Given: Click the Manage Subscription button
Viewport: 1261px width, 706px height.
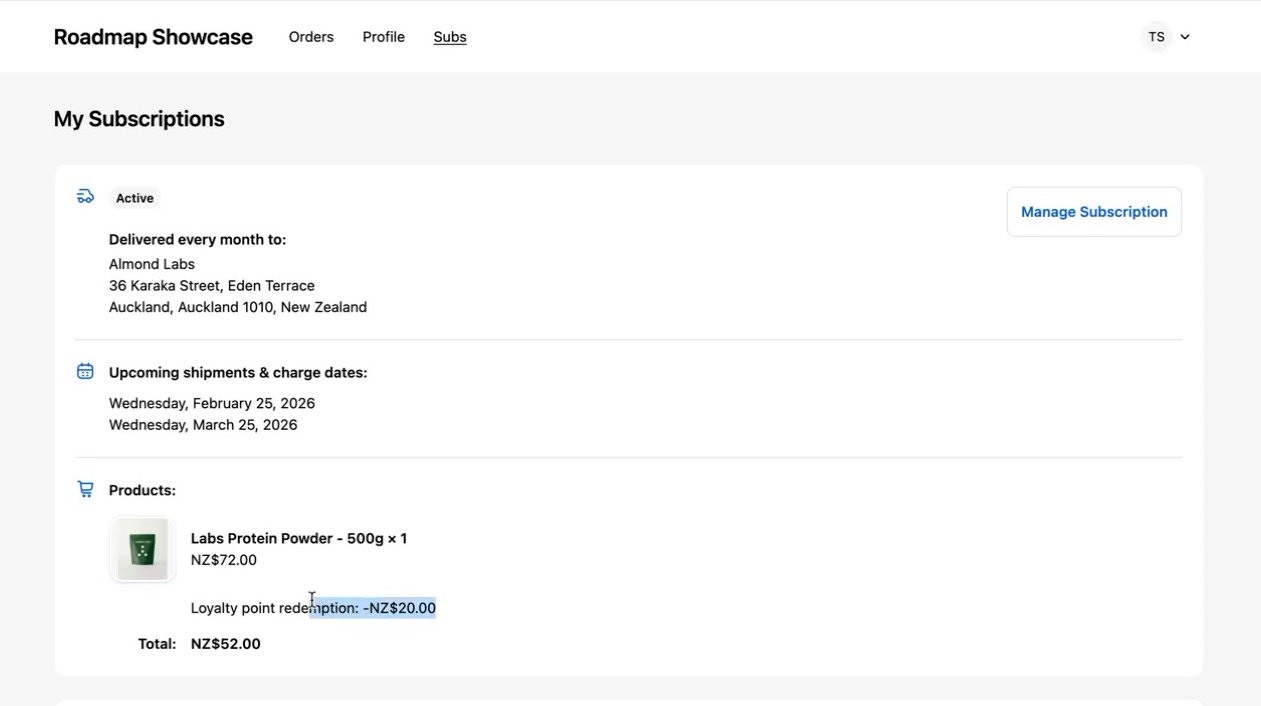Looking at the screenshot, I should 1093,212.
